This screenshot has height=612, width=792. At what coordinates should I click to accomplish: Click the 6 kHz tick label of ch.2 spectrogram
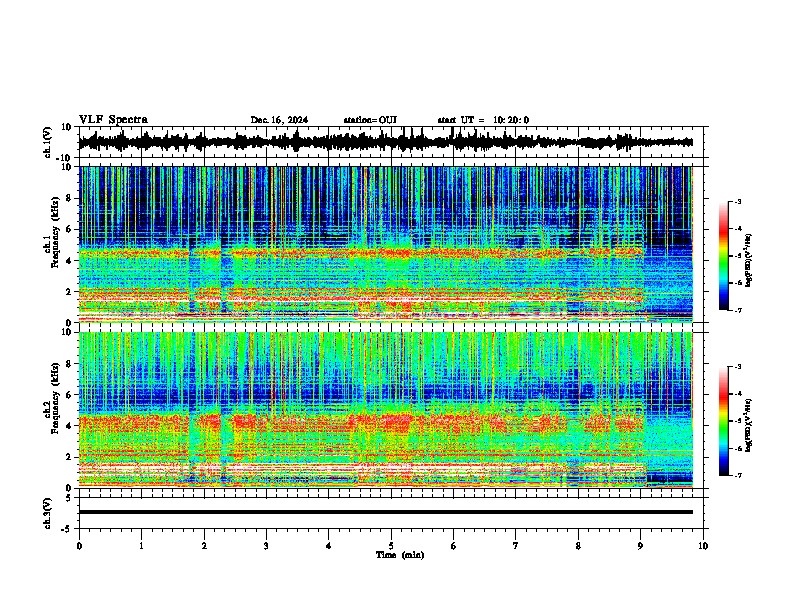click(69, 395)
